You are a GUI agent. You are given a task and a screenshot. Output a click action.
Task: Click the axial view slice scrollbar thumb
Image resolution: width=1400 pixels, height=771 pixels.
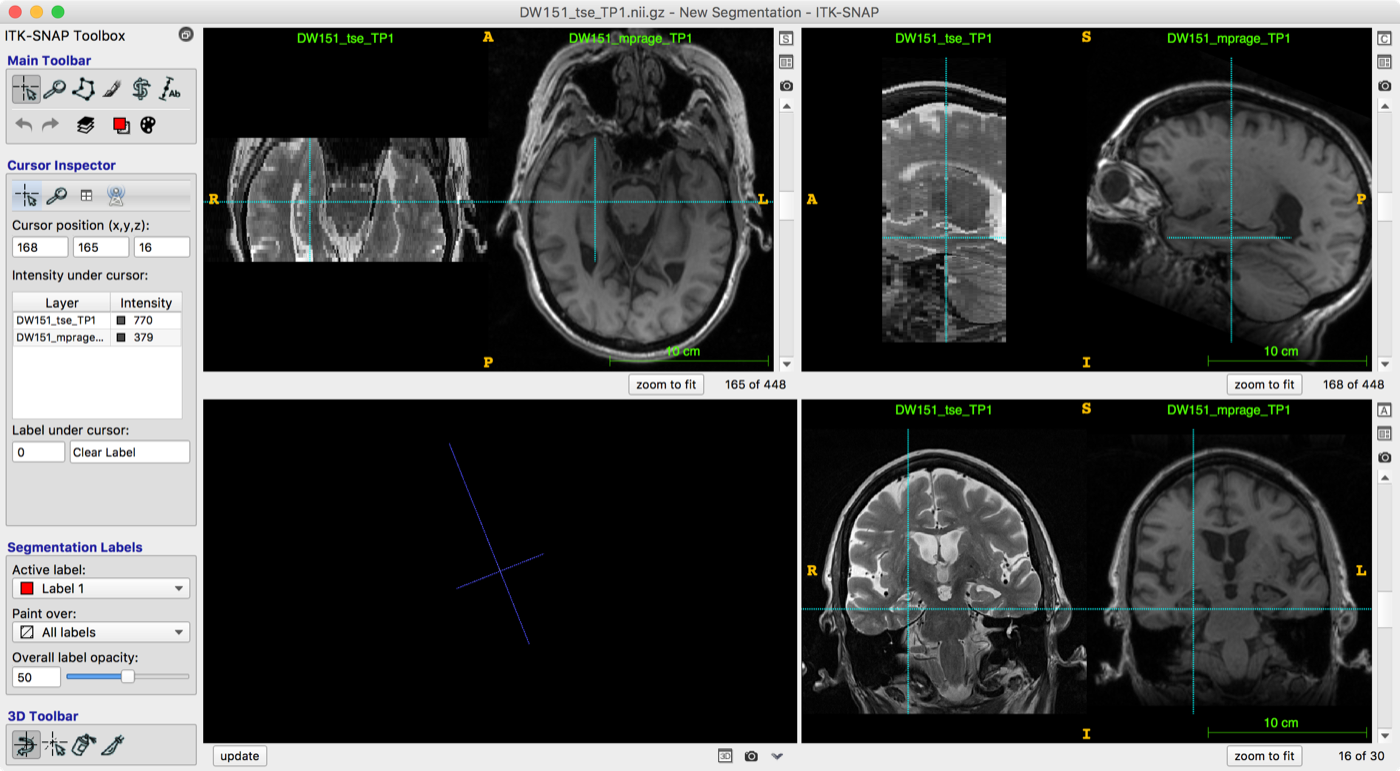[x=786, y=205]
